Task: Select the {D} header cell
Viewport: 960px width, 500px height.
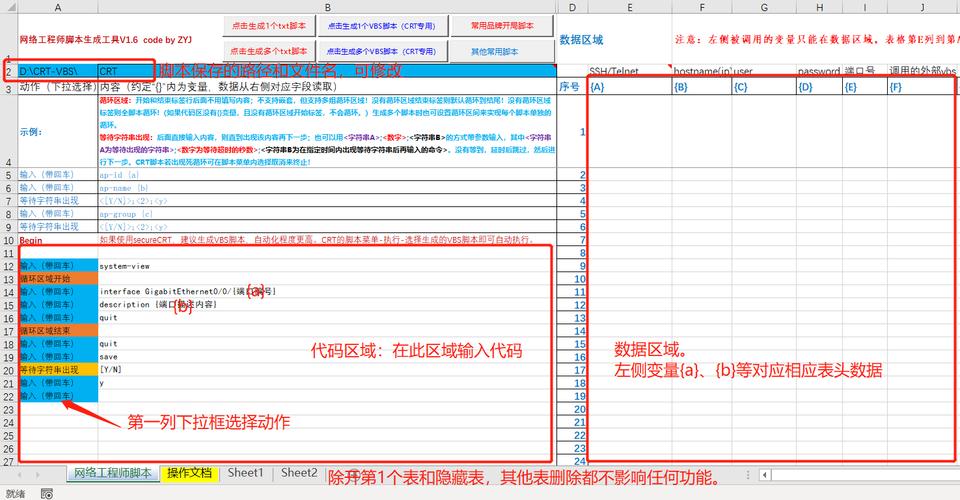Action: 819,87
